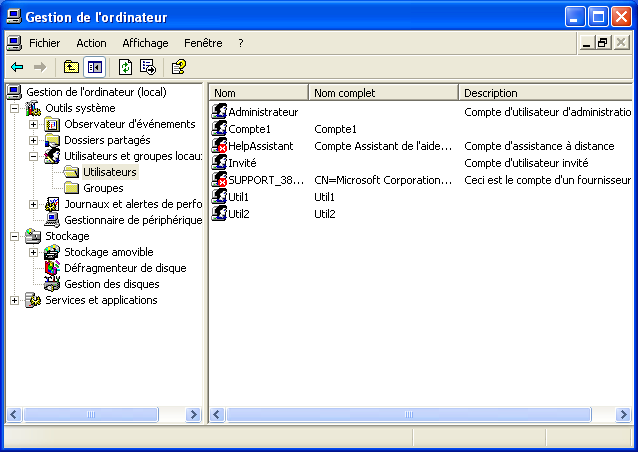638x452 pixels.
Task: Click the Gestionnaire de périphériques icon
Action: click(52, 220)
